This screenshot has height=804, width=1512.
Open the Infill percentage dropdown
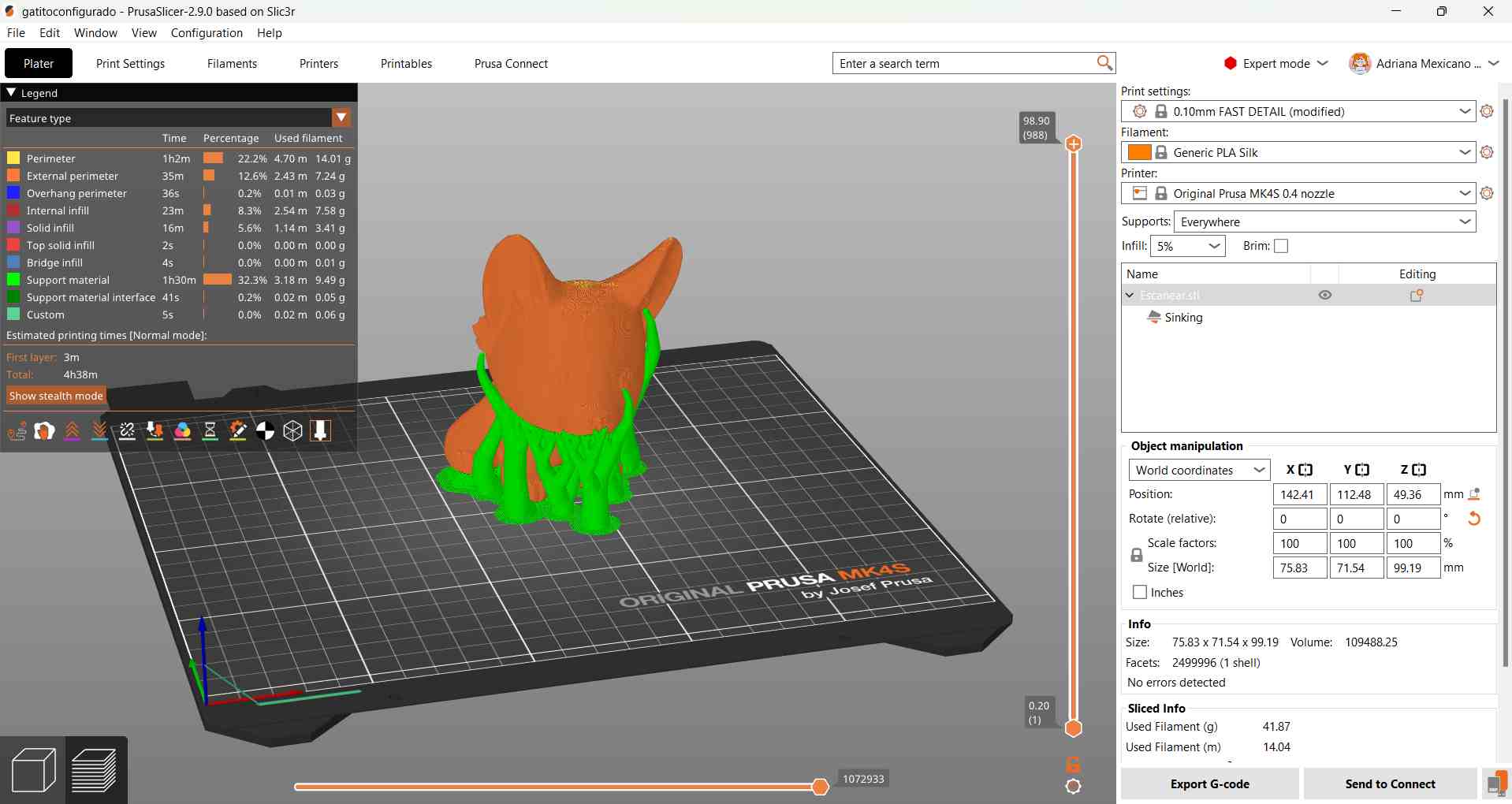[1187, 247]
